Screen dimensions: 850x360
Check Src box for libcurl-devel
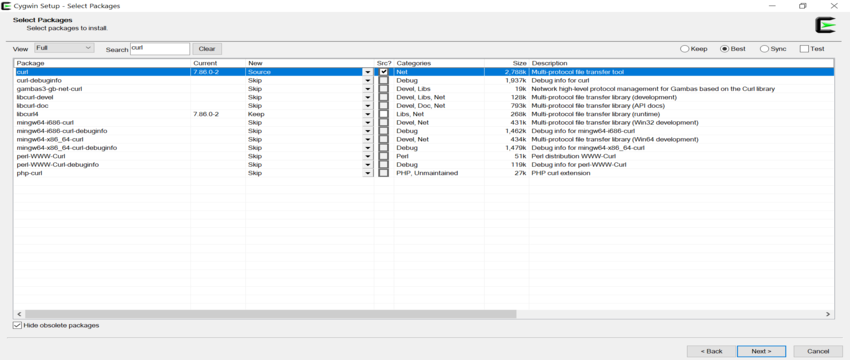tap(384, 97)
